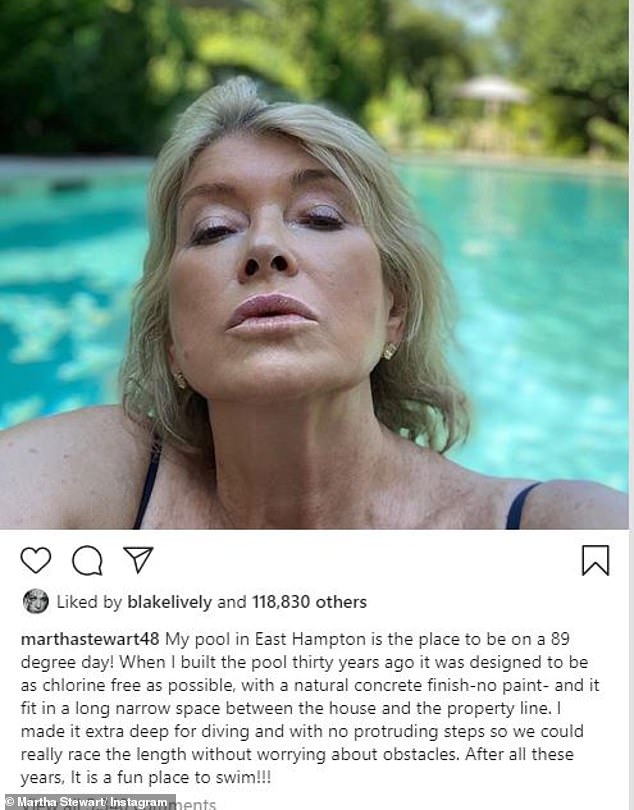Click the words 'Liked by' under the icons
Viewport: 634px width, 810px height.
[89, 602]
